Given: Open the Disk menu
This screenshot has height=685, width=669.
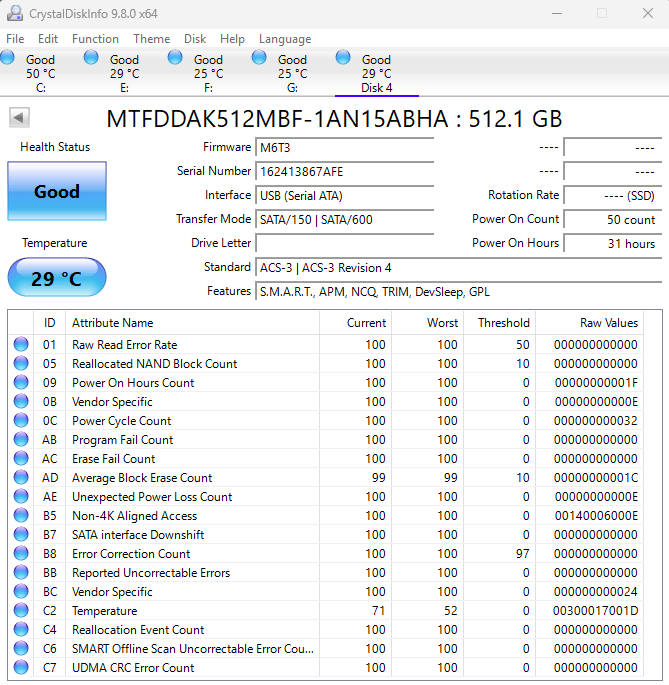Looking at the screenshot, I should (195, 39).
